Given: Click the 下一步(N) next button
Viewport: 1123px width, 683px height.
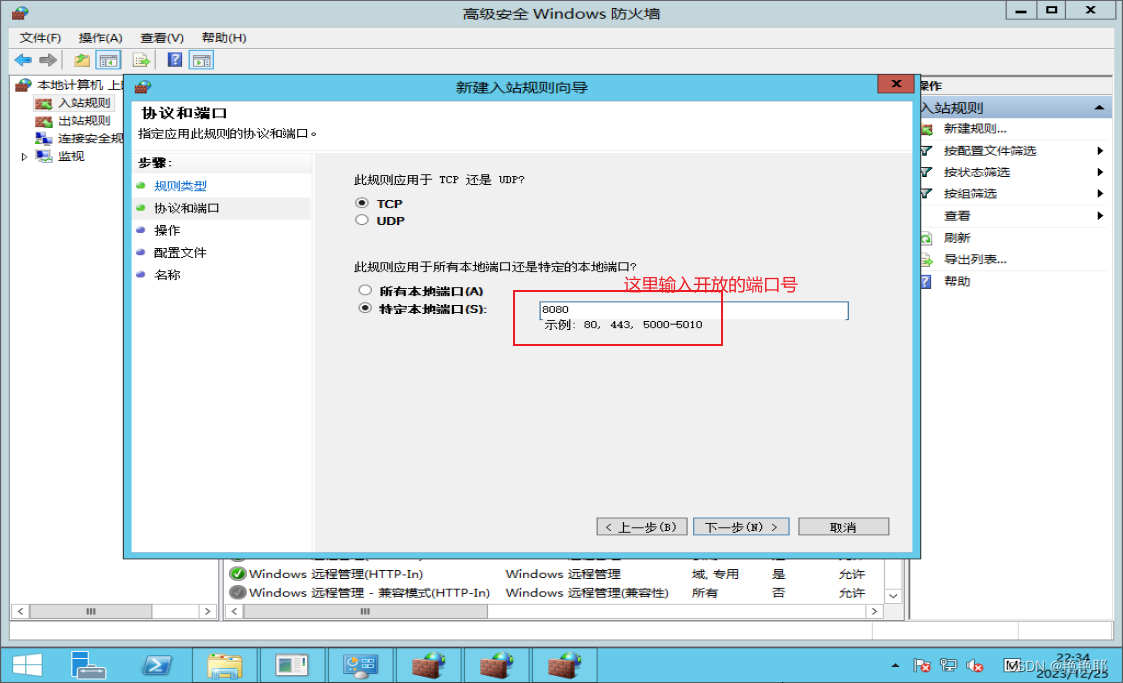Looking at the screenshot, I should point(741,527).
